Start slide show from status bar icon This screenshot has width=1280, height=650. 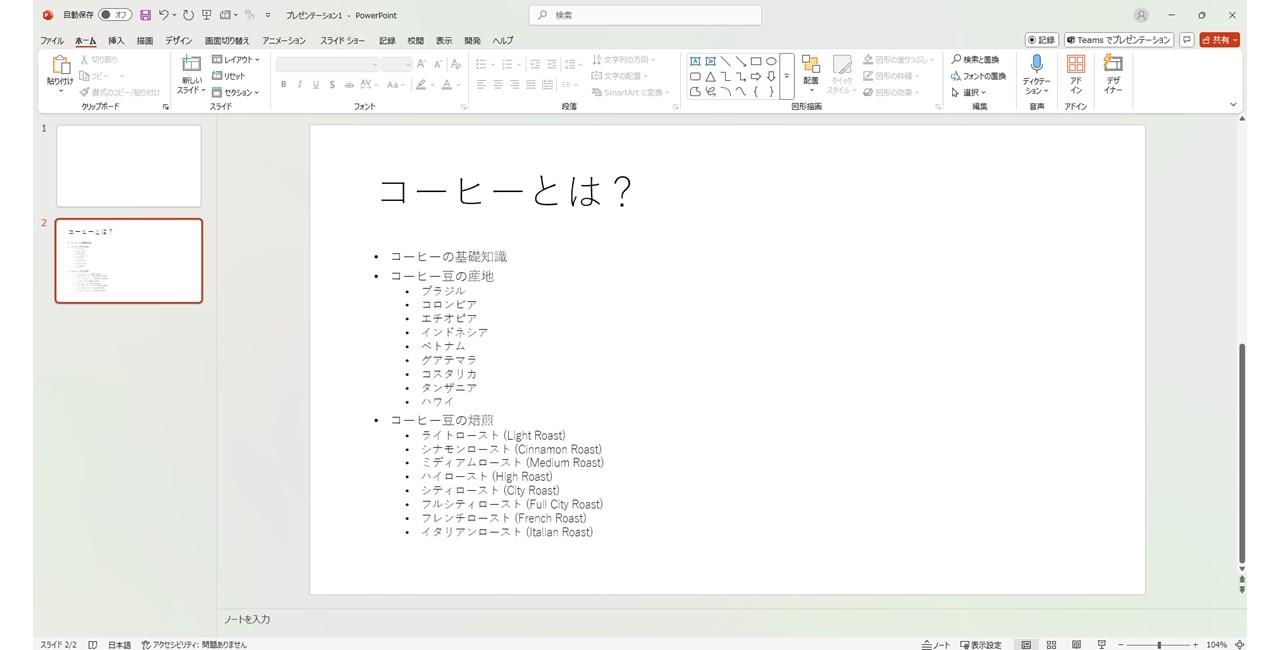pyautogui.click(x=1101, y=645)
